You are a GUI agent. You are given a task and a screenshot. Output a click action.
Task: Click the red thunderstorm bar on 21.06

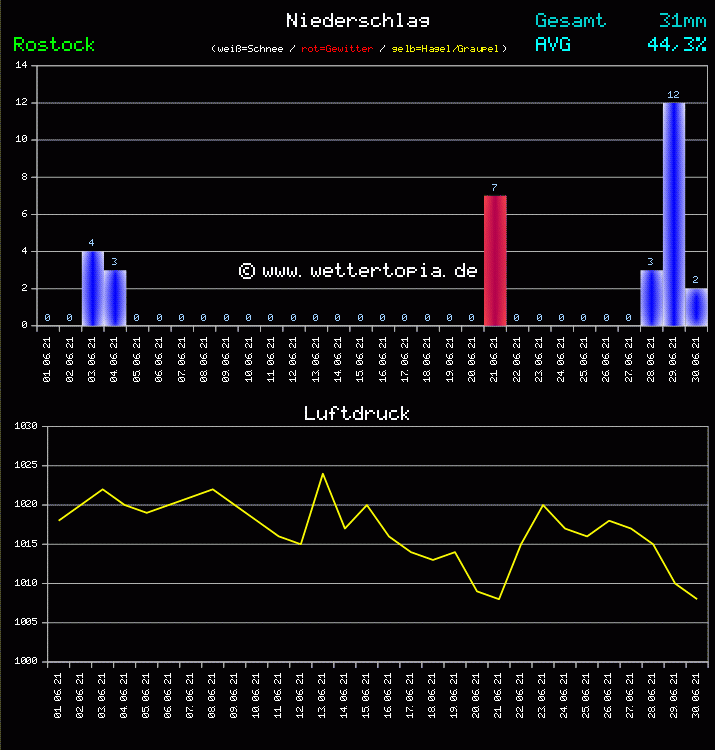(x=495, y=260)
